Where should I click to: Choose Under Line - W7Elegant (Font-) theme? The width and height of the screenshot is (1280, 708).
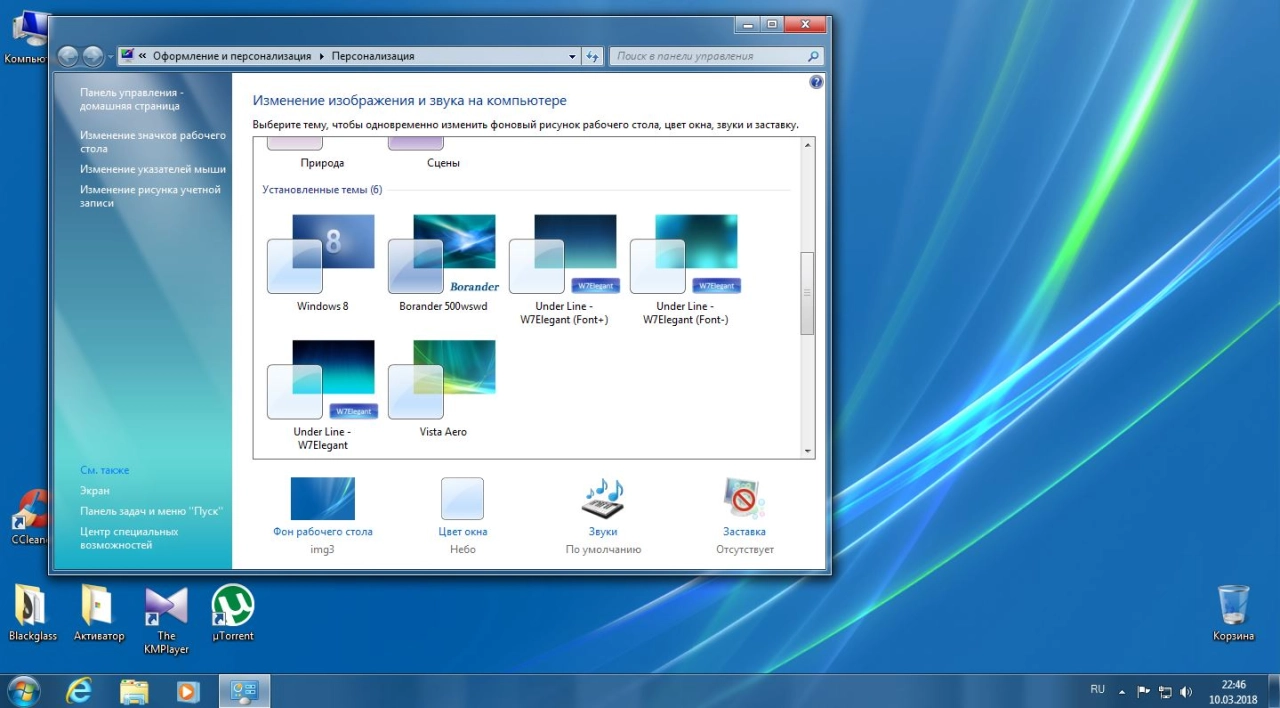pos(685,268)
